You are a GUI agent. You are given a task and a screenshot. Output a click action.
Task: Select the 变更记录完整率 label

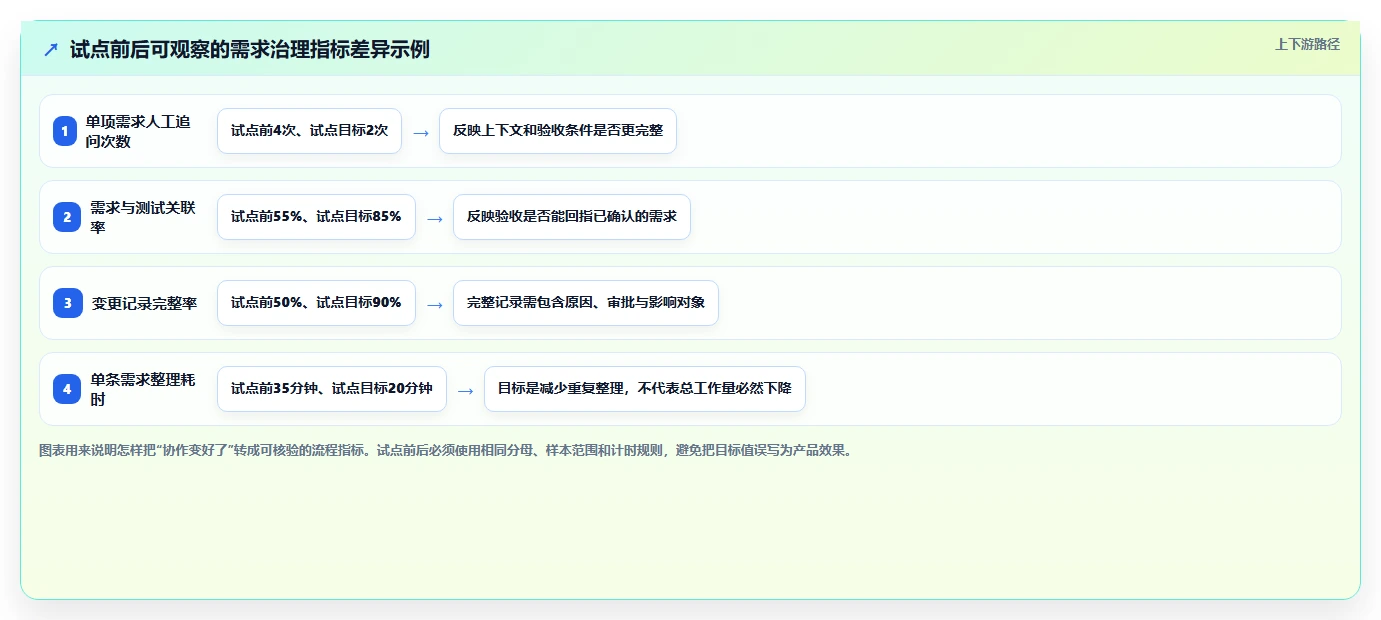pos(145,303)
